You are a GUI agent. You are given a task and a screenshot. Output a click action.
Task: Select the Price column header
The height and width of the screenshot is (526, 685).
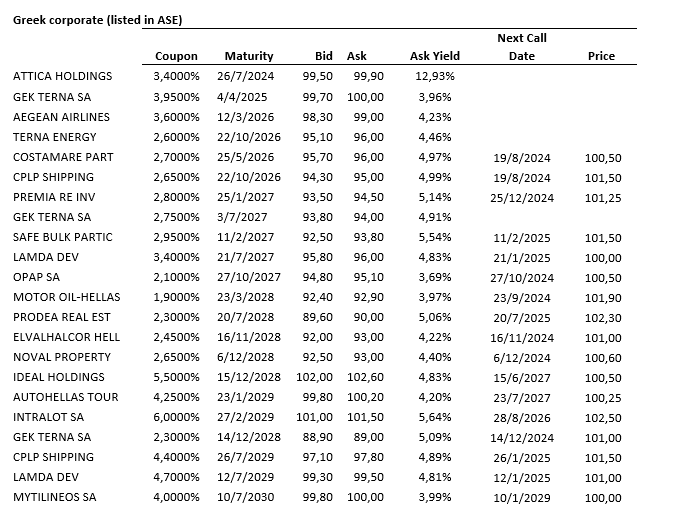click(601, 56)
